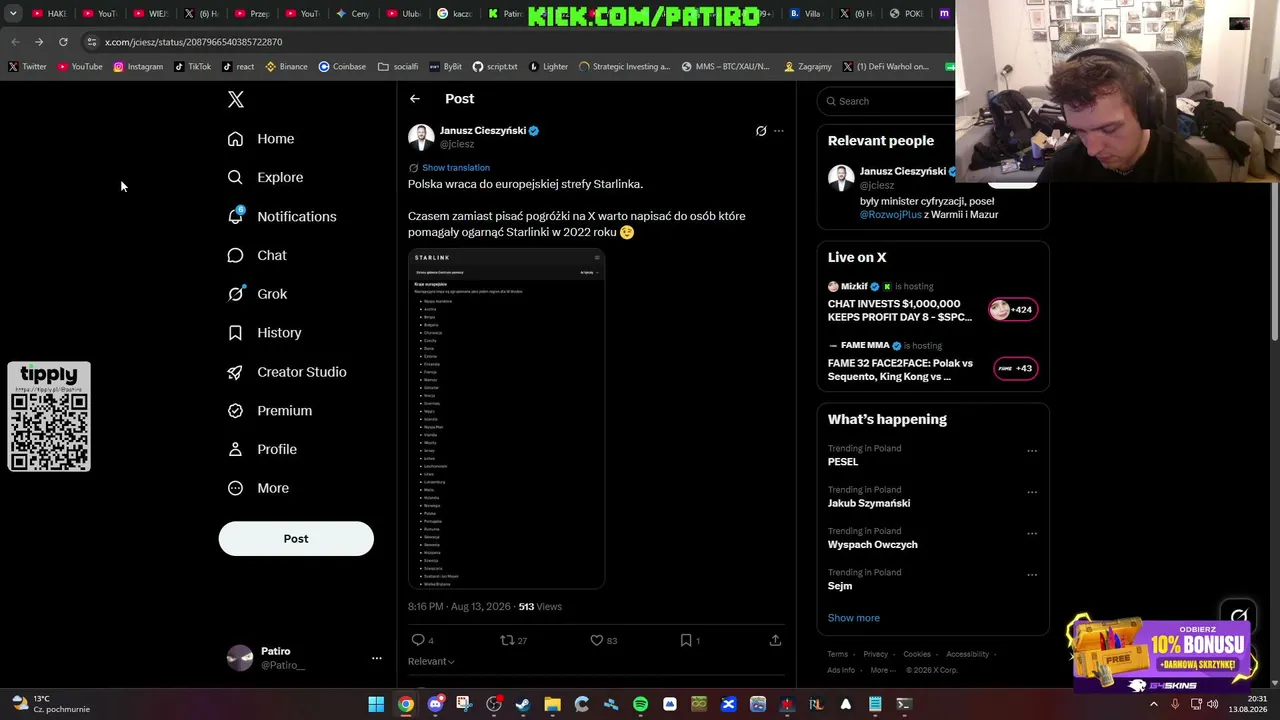This screenshot has width=1280, height=720.
Task: Like the post with heart icon
Action: [x=597, y=640]
